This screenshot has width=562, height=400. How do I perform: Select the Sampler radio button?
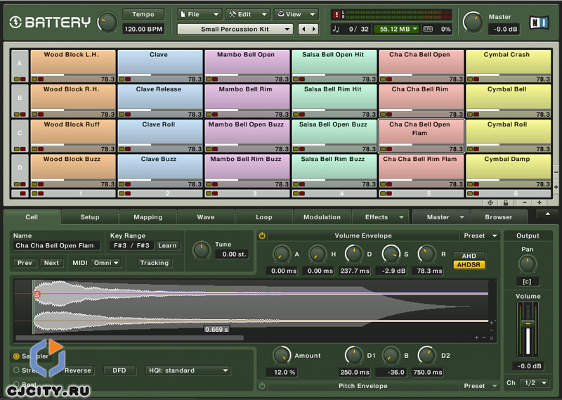16,356
